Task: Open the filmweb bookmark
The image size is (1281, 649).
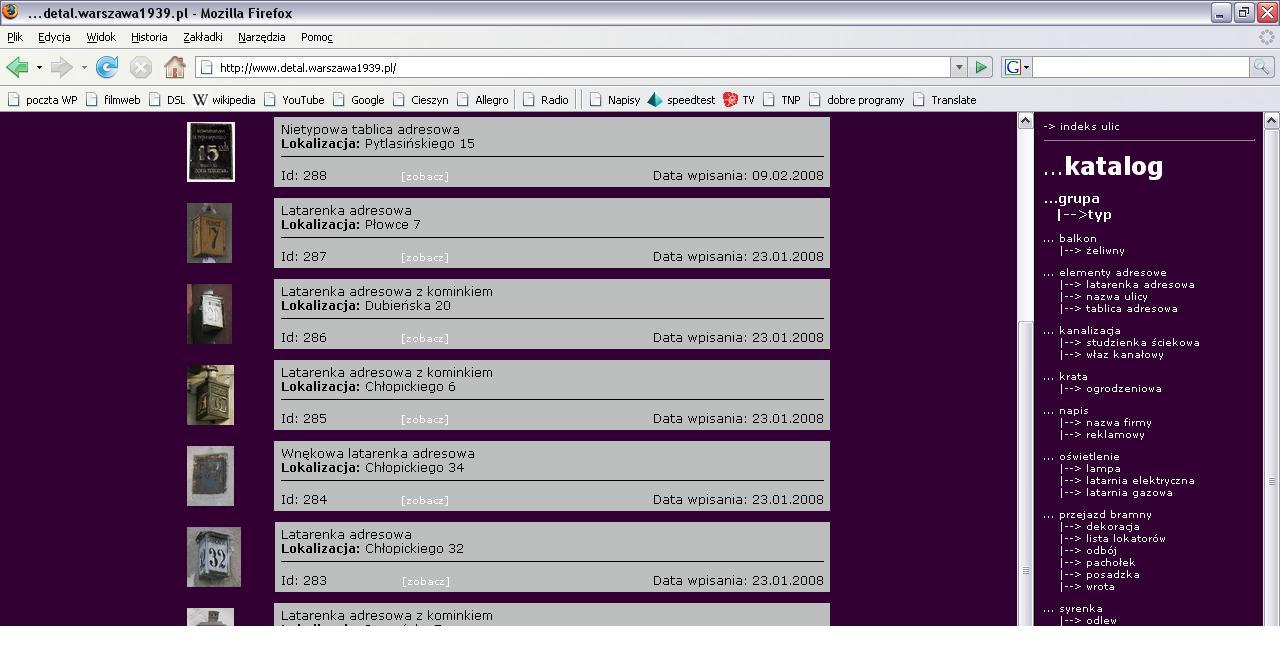Action: (x=113, y=100)
